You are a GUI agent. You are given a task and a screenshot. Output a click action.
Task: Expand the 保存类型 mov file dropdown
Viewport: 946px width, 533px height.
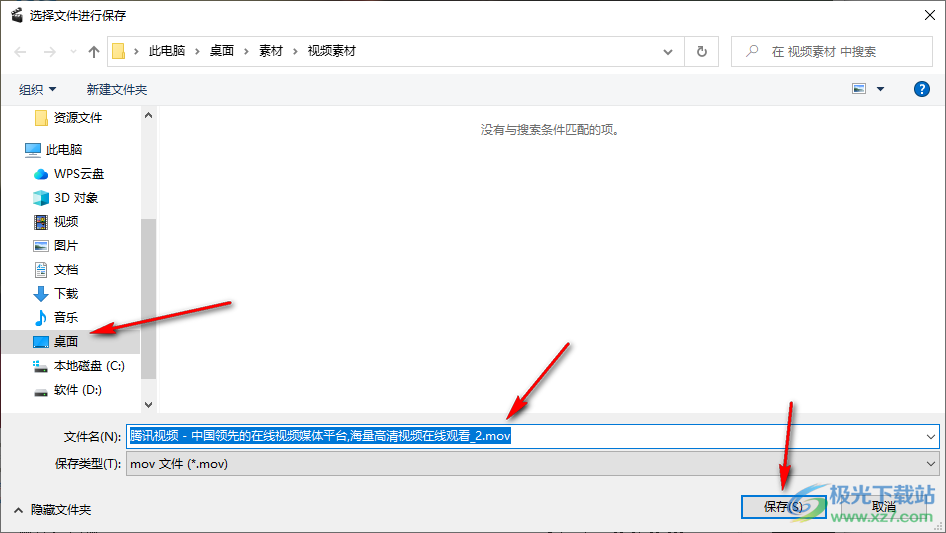pos(931,464)
